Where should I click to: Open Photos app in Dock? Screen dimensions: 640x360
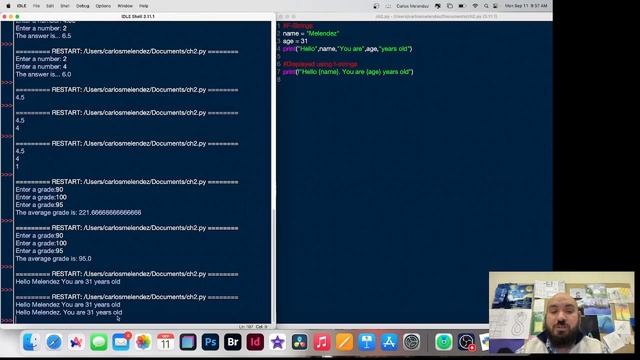pos(143,342)
